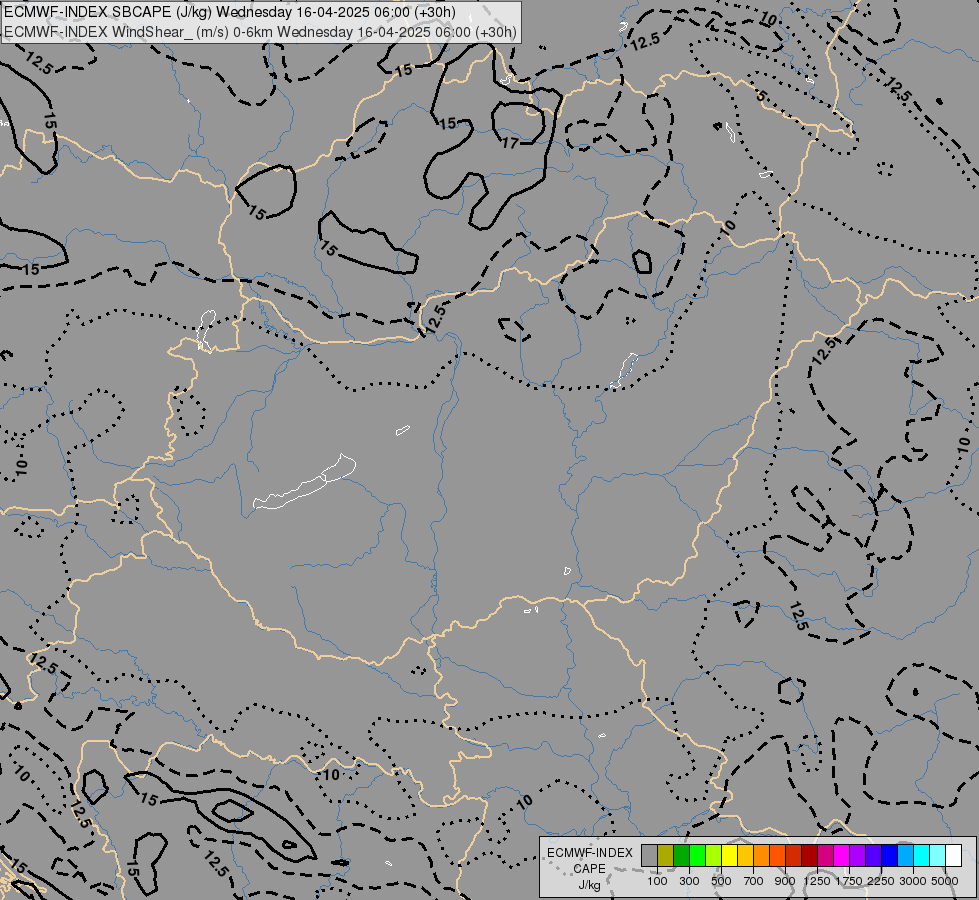The height and width of the screenshot is (900, 979).
Task: Select the gray swatch in CAPE legend
Action: (649, 855)
